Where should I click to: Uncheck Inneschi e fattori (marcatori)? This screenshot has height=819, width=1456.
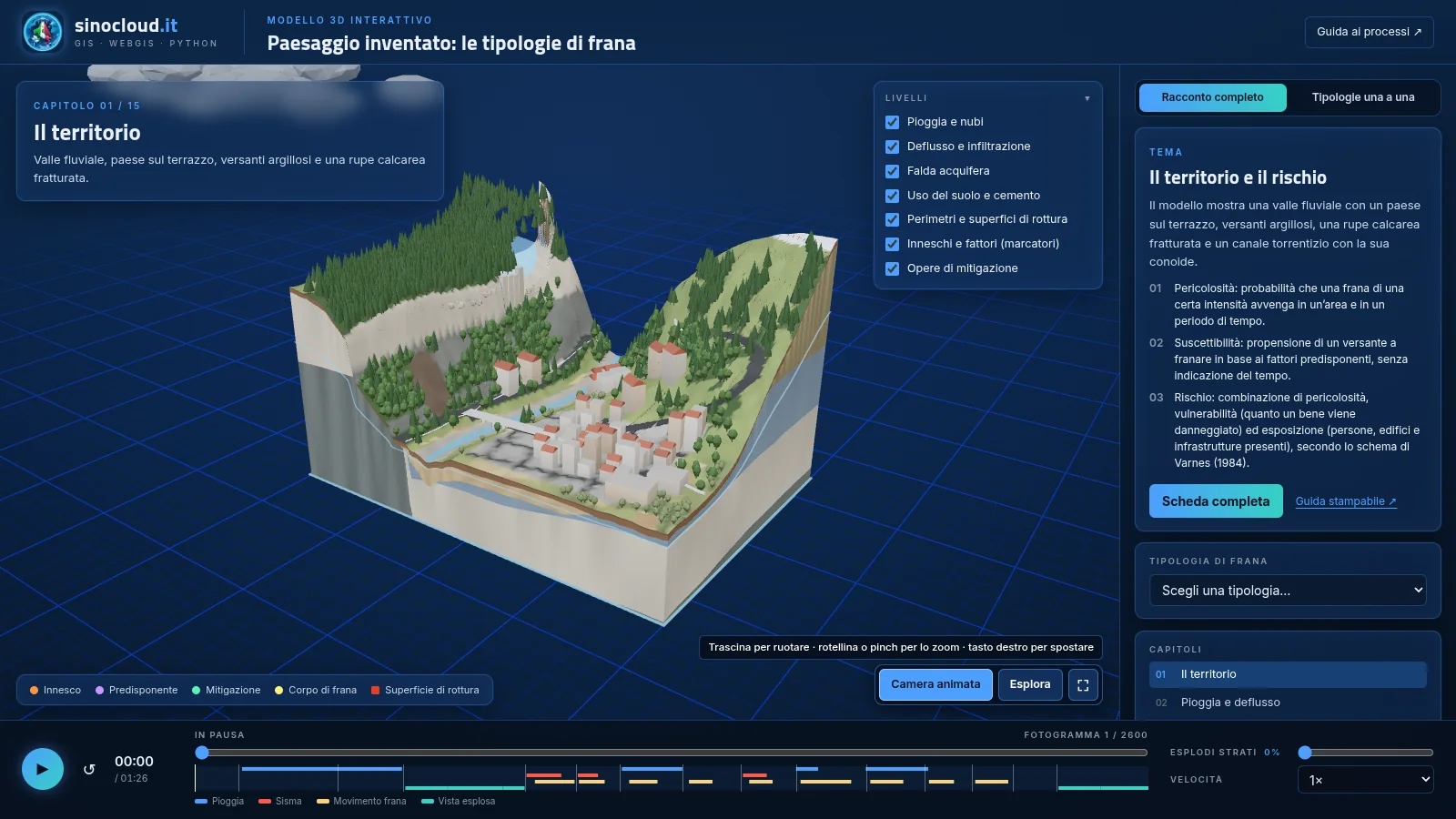[x=892, y=244]
